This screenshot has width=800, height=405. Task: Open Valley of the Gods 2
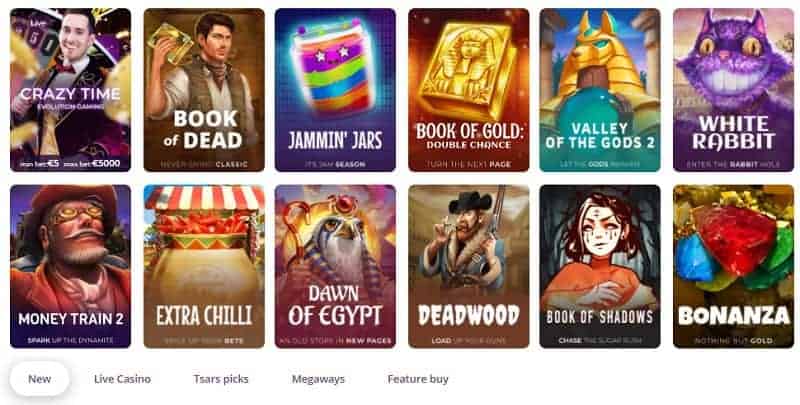click(600, 90)
